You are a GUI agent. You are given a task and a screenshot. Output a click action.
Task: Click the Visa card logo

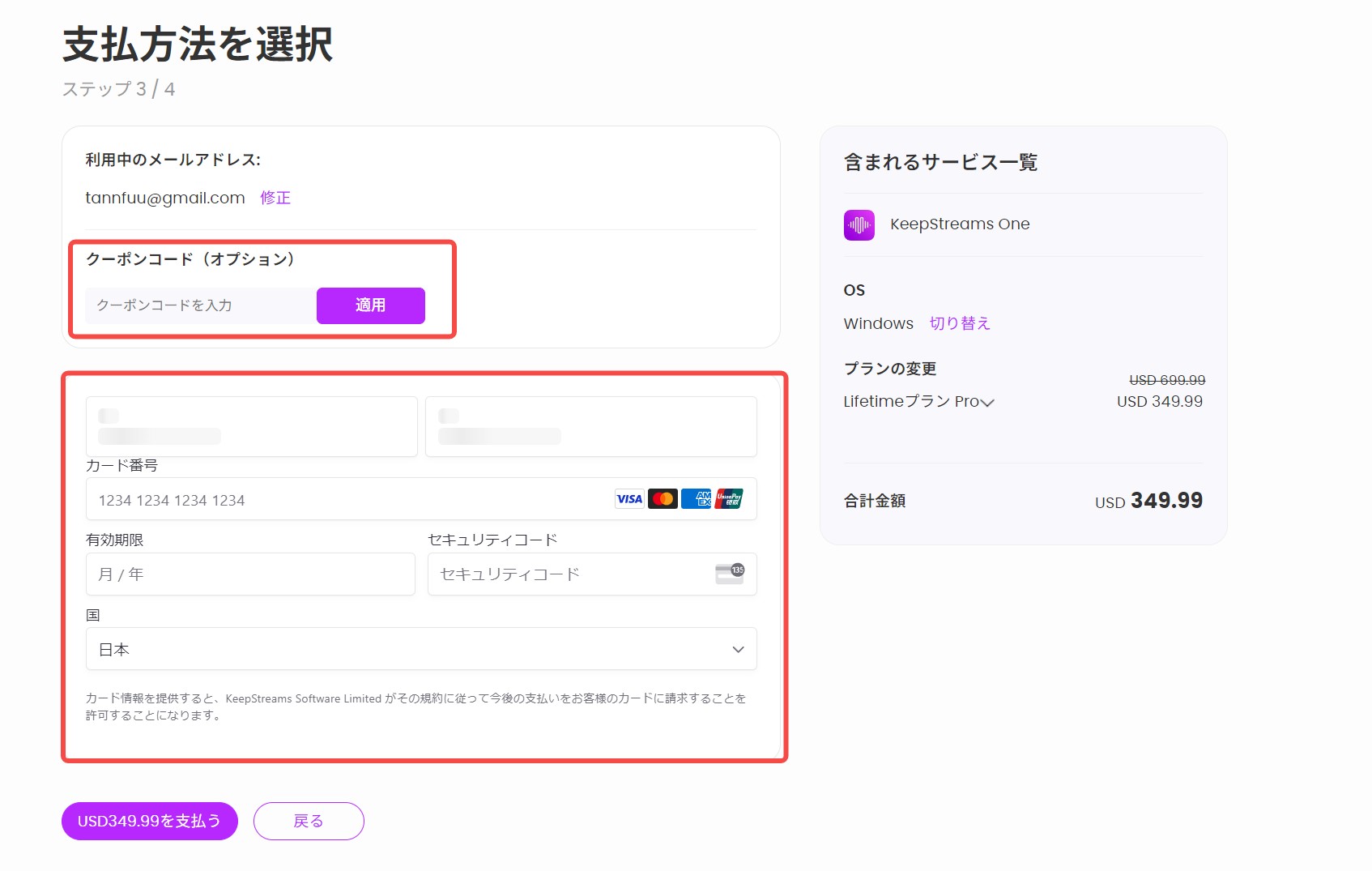[x=629, y=499]
